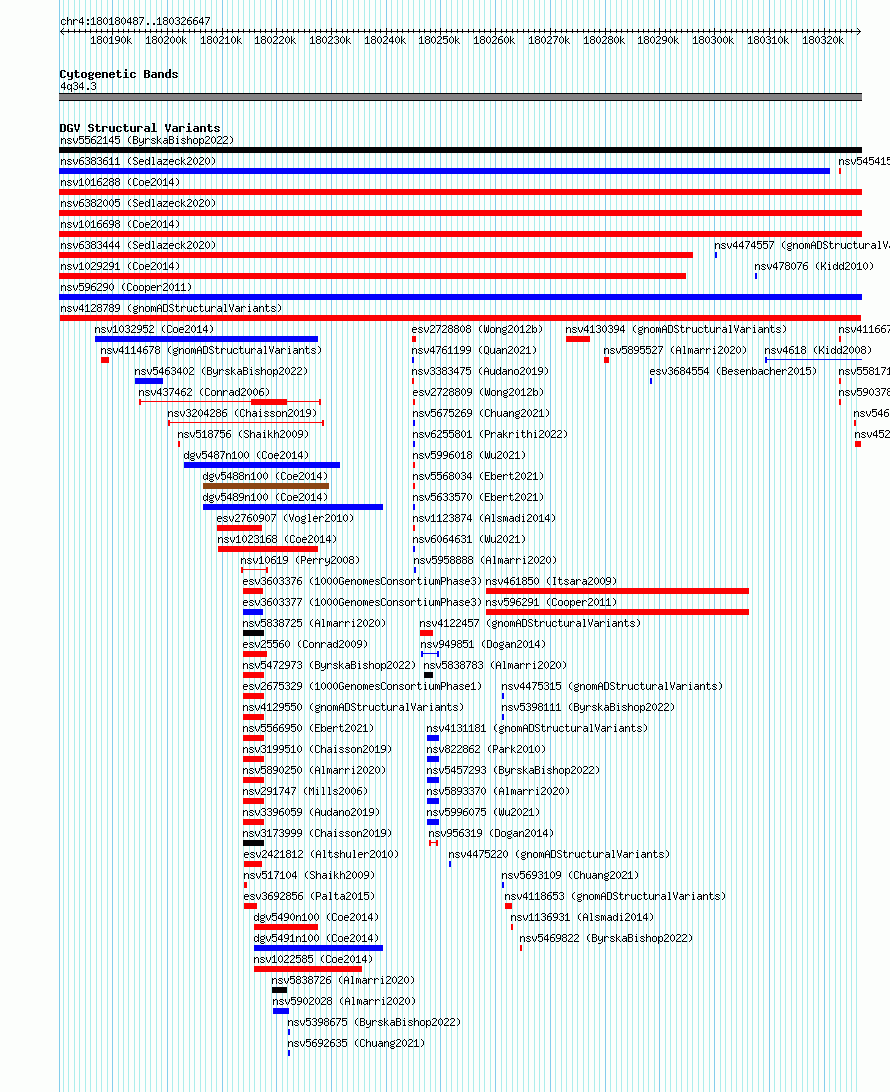Click nsv4122457 (gnomADStructuralVariants) label
Screen dimensions: 890x1092
(530, 623)
